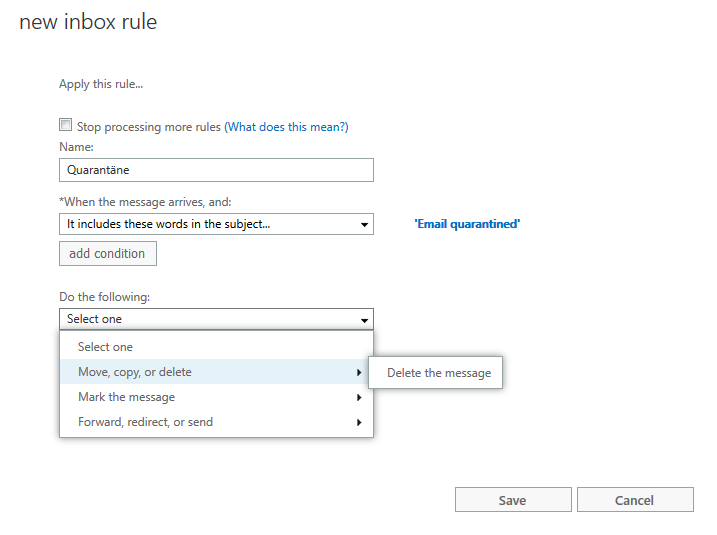Save the new inbox rule
The image size is (717, 535).
point(513,500)
